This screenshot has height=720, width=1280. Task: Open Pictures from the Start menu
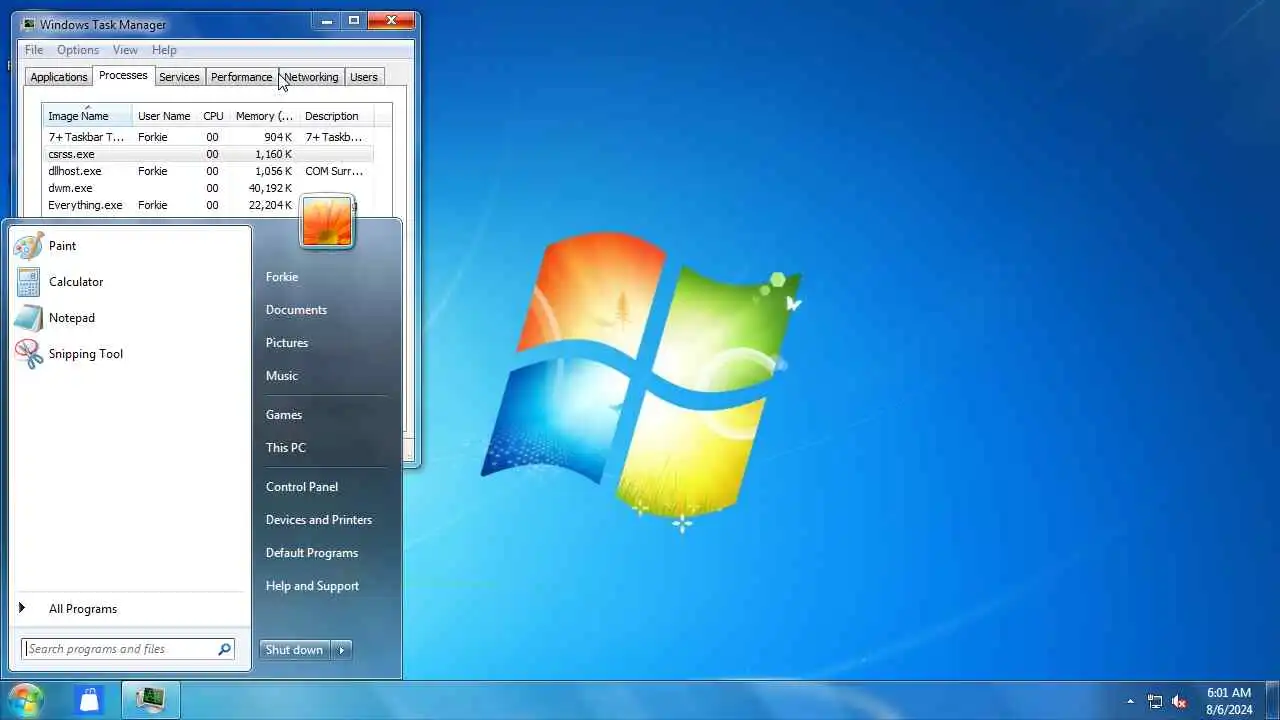(x=287, y=343)
